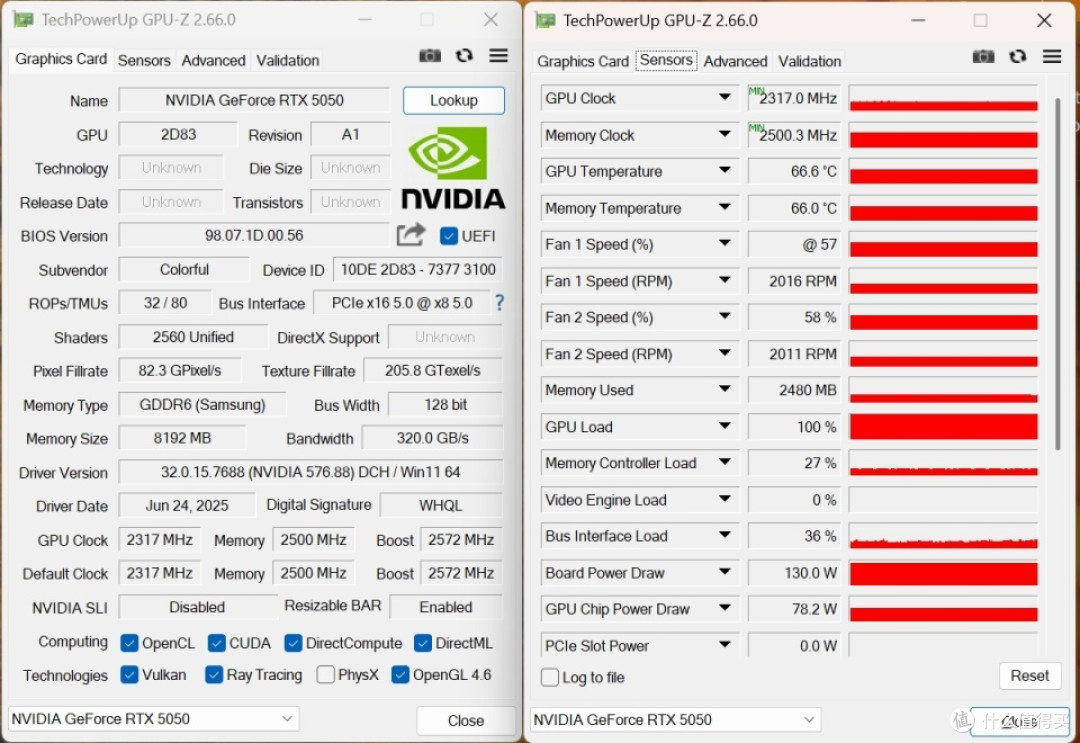Screen dimensions: 1080x743
Task: Click the GPU-Z app icon in right title bar
Action: [546, 20]
